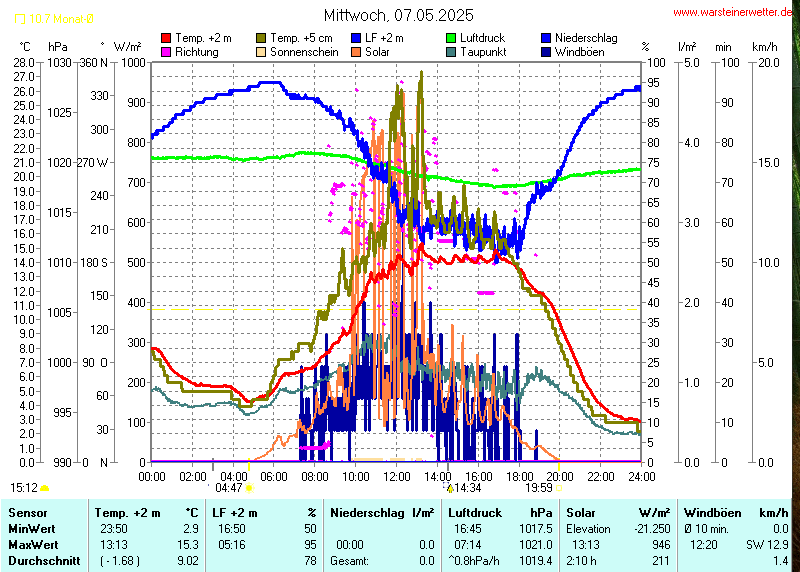Click the elevation value -21.250
Image resolution: width=800 pixels, height=572 pixels.
click(x=652, y=529)
